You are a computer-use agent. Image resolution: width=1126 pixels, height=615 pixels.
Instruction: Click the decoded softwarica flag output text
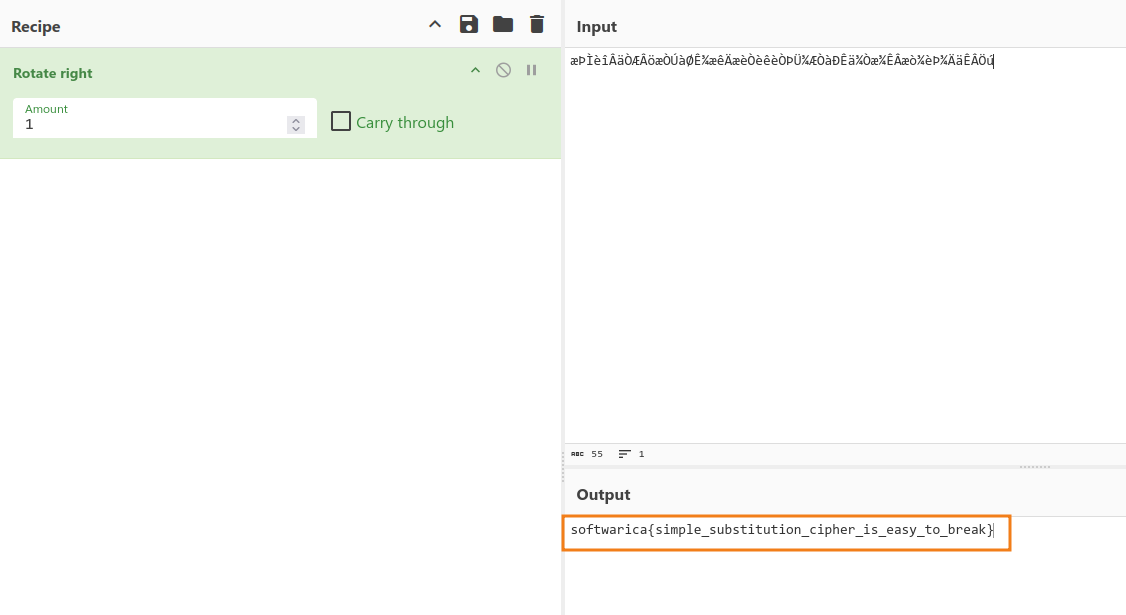[781, 529]
